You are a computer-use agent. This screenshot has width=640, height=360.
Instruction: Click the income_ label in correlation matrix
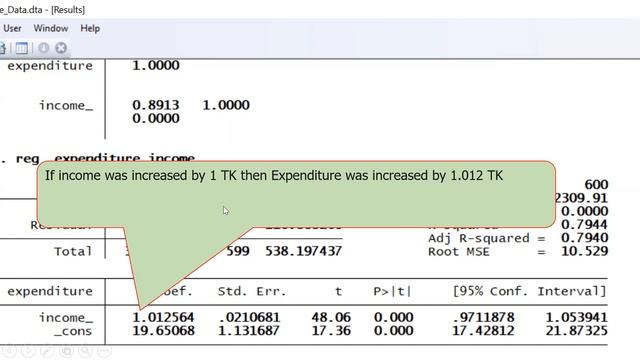[66, 105]
